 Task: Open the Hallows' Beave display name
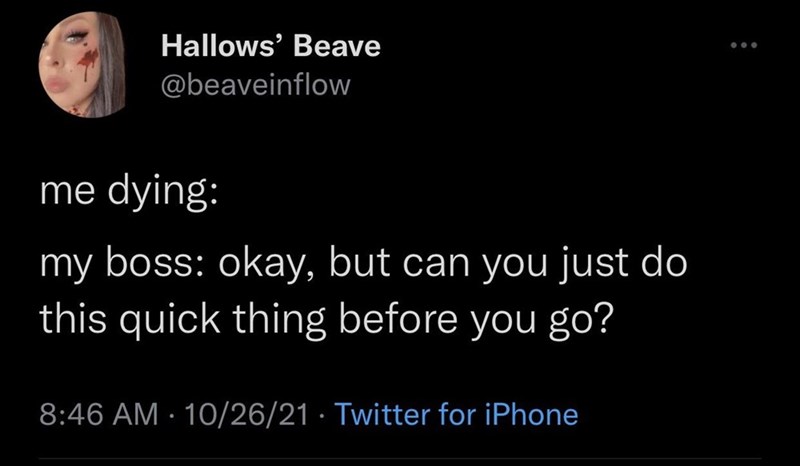click(x=270, y=47)
